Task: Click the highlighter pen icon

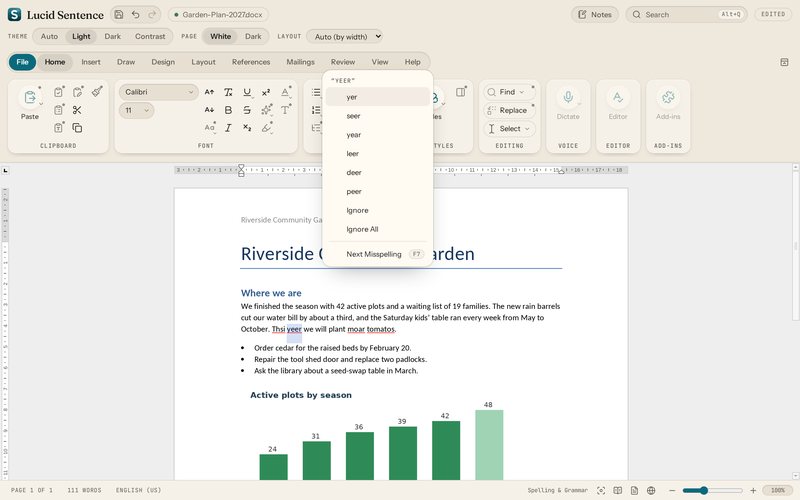Action: pyautogui.click(x=266, y=128)
